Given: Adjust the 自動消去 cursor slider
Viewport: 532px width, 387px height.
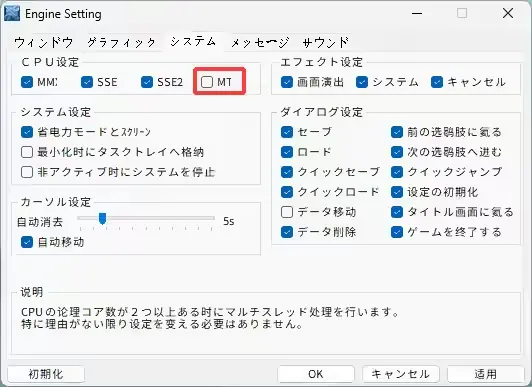Looking at the screenshot, I should pyautogui.click(x=102, y=219).
